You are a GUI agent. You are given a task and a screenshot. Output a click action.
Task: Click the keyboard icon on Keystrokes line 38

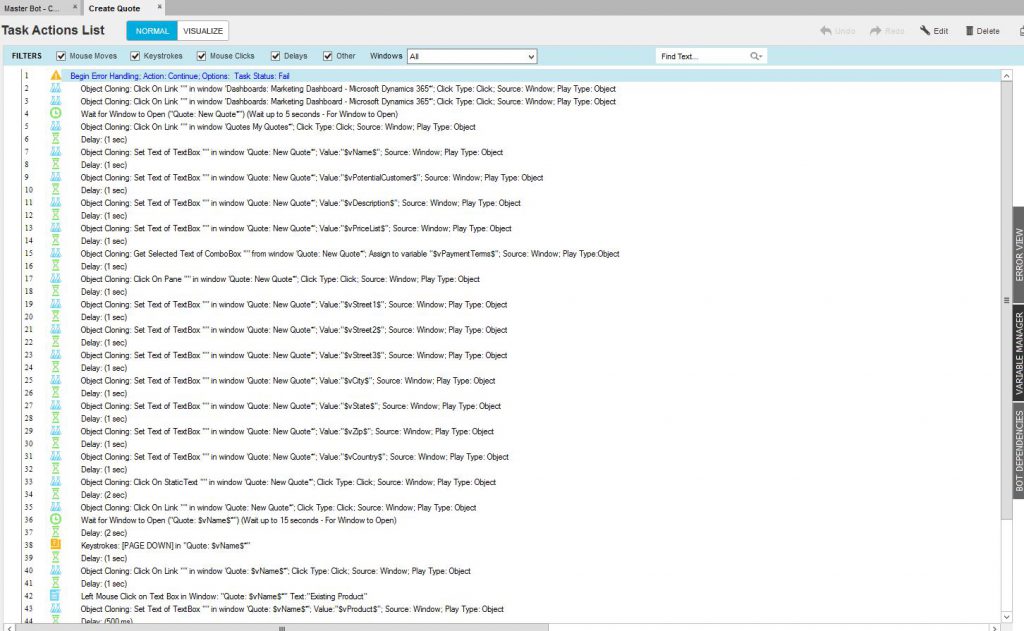(x=56, y=545)
